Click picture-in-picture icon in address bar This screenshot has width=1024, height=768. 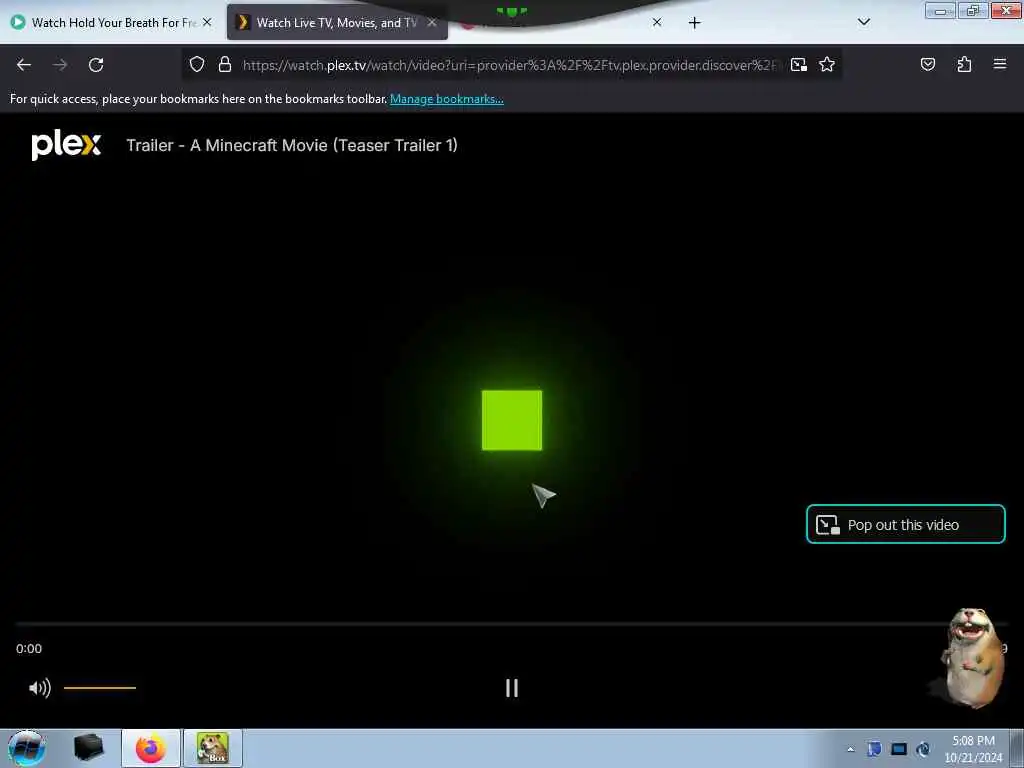click(x=799, y=64)
